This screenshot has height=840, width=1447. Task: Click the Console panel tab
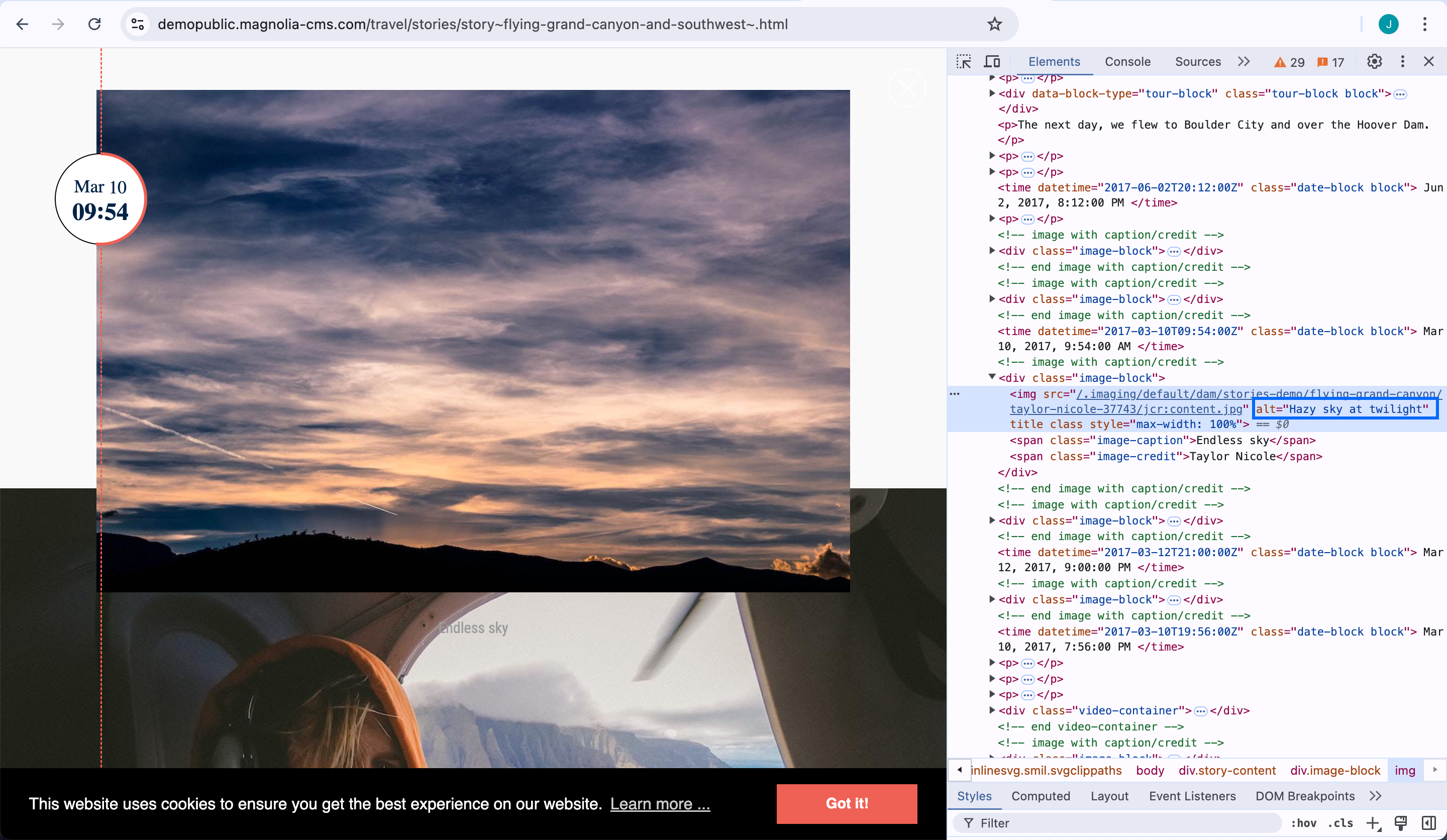point(1128,62)
